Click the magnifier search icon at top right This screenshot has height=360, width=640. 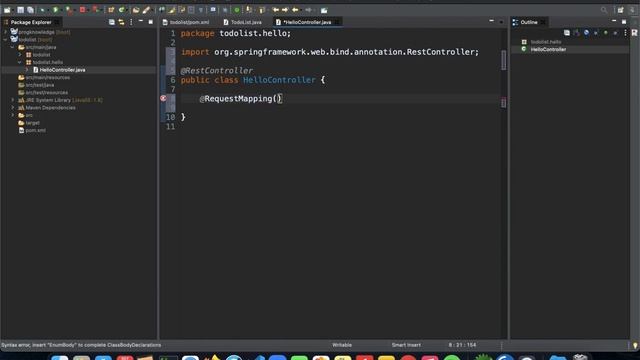(x=604, y=10)
